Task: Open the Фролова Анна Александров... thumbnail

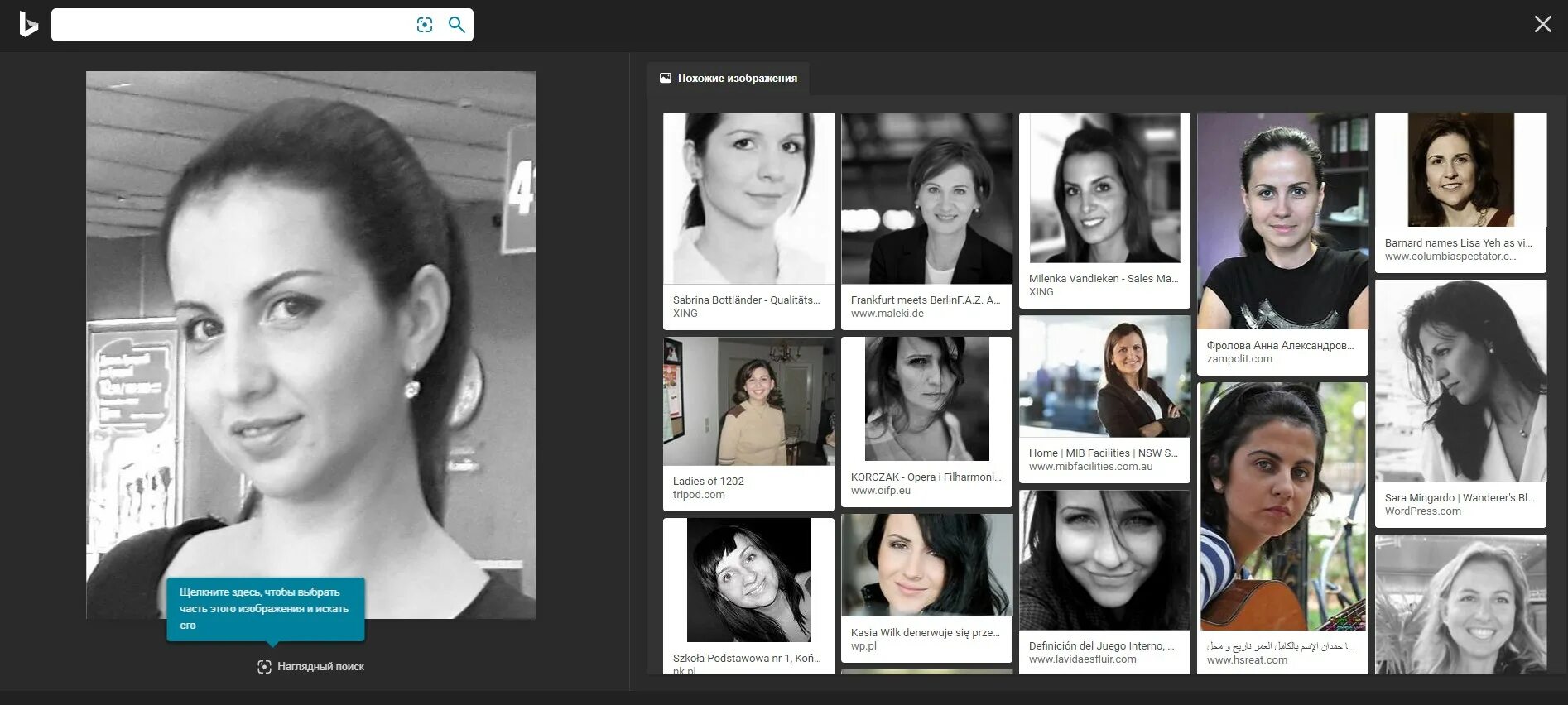Action: pos(1282,221)
